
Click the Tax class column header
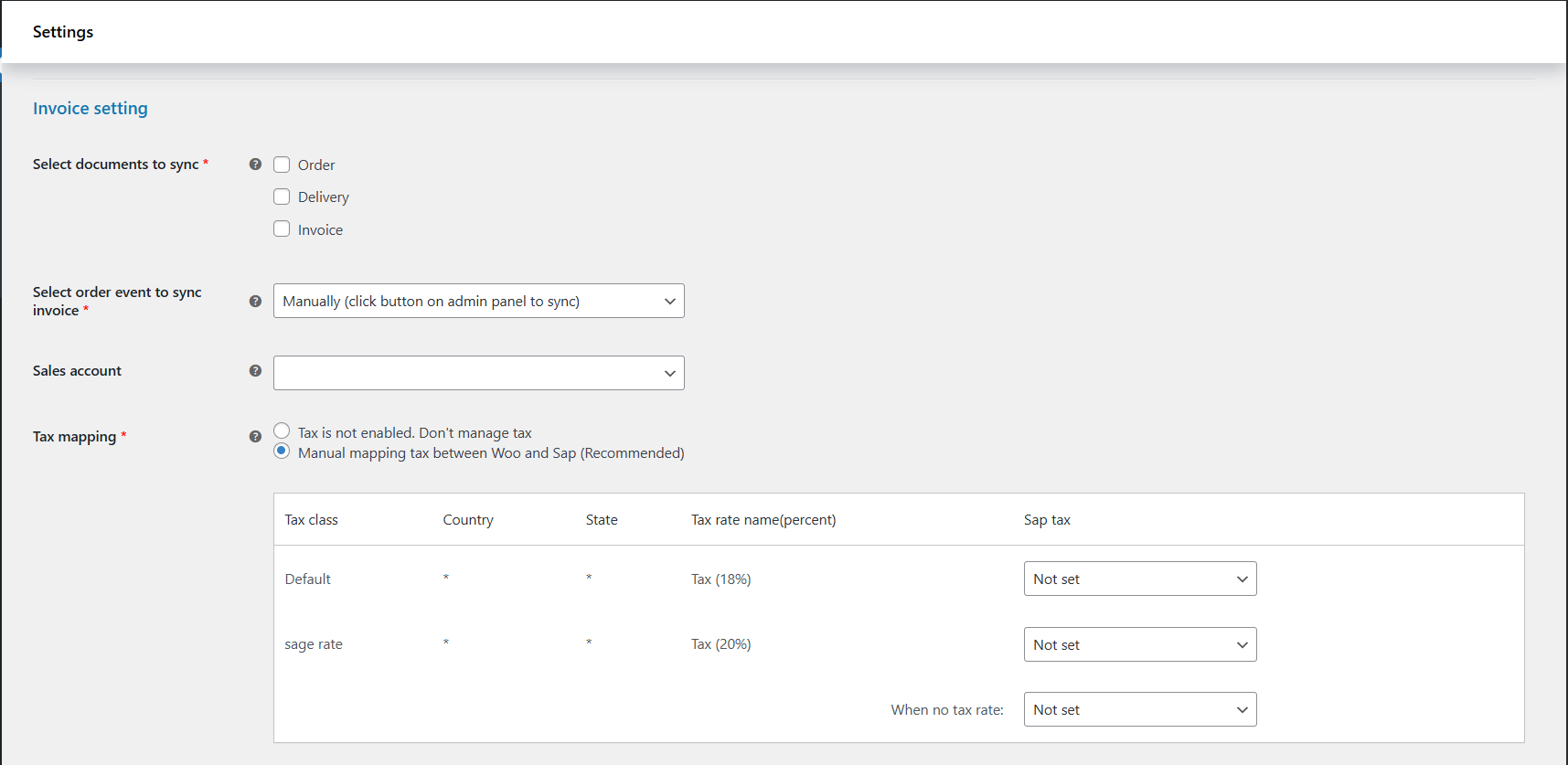click(x=311, y=520)
